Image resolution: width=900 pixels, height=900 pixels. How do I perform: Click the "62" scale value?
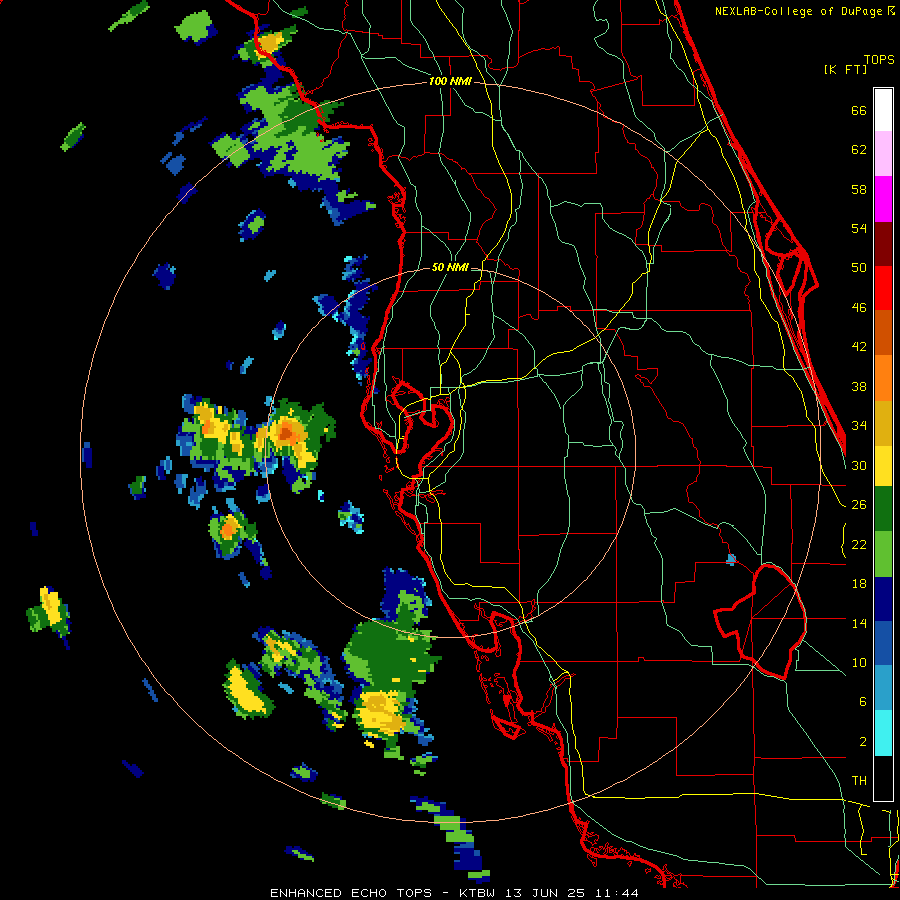(859, 150)
